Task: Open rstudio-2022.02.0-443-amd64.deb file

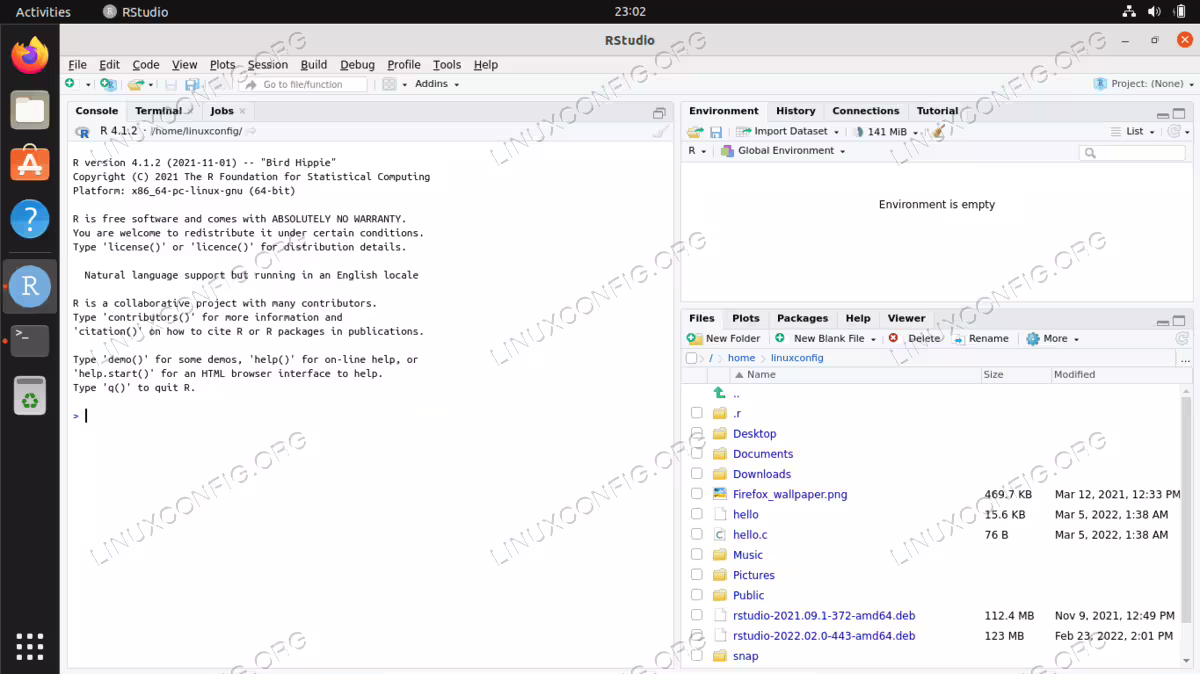Action: [x=823, y=636]
